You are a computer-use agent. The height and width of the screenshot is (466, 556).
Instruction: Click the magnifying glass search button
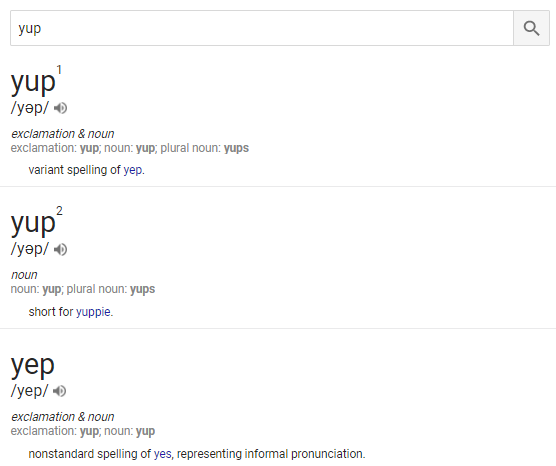click(x=531, y=28)
